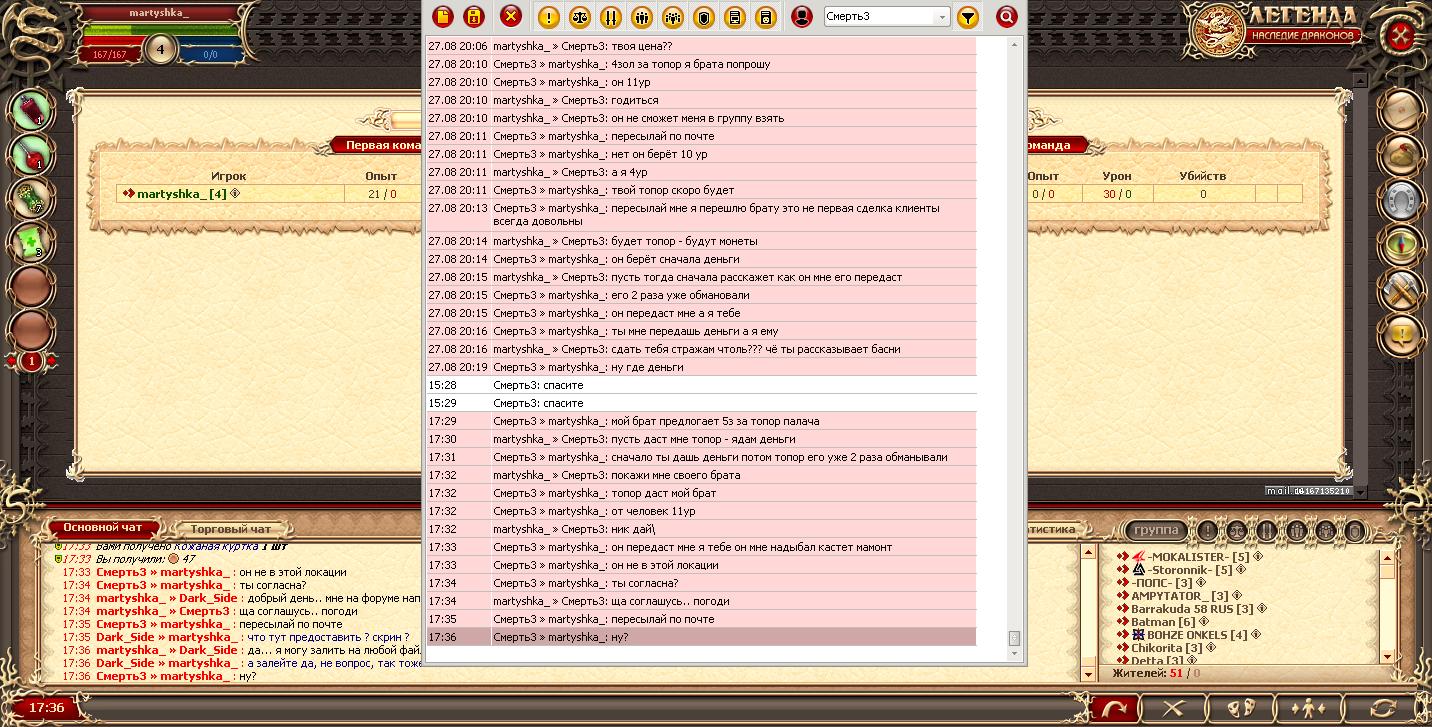The width and height of the screenshot is (1432, 727).
Task: Select player AMPYTATOR_ [3] in the list
Action: [x=1180, y=595]
